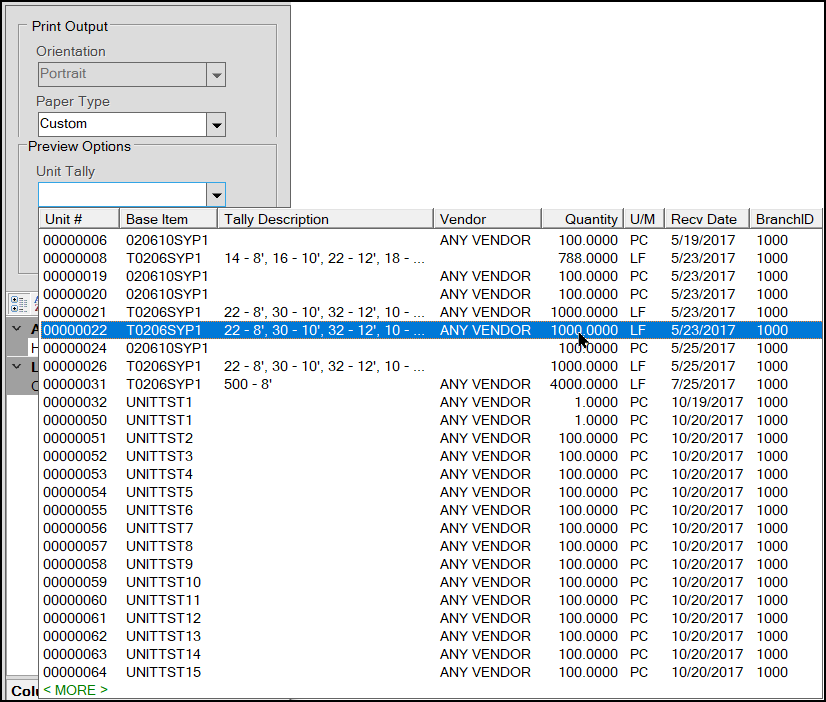Sort by the Unit # column header
Screen dimensions: 826x702
[x=78, y=219]
